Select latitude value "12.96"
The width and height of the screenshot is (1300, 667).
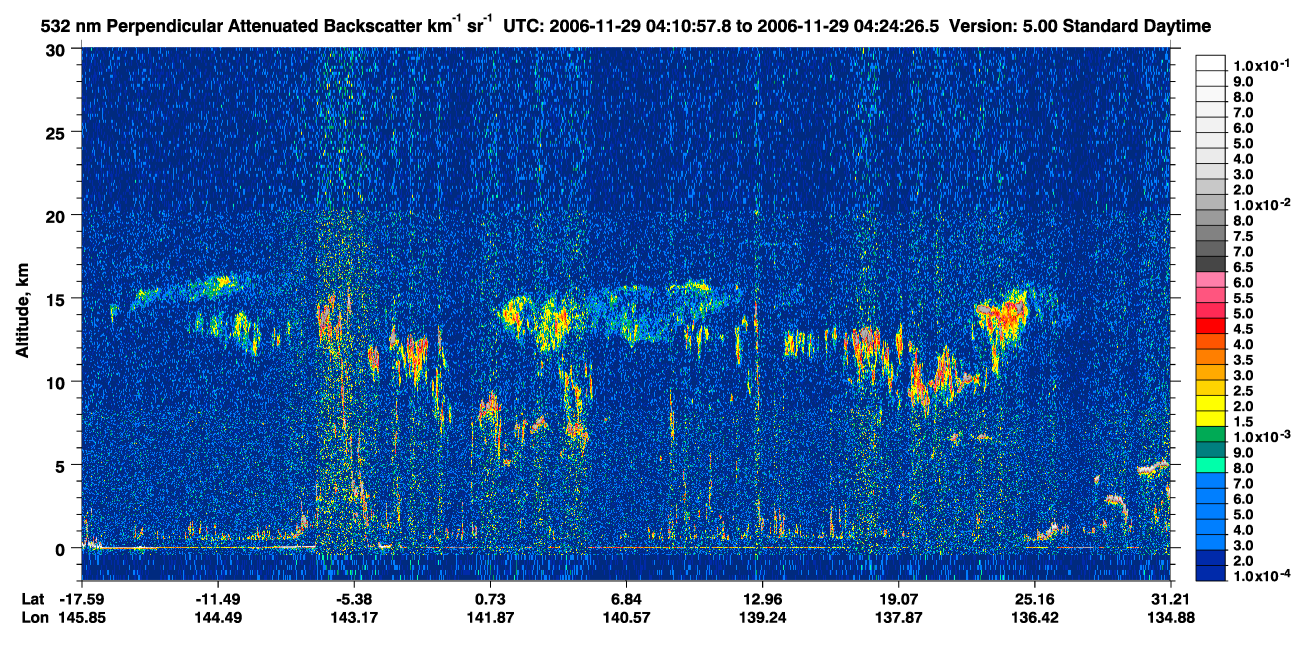(762, 599)
